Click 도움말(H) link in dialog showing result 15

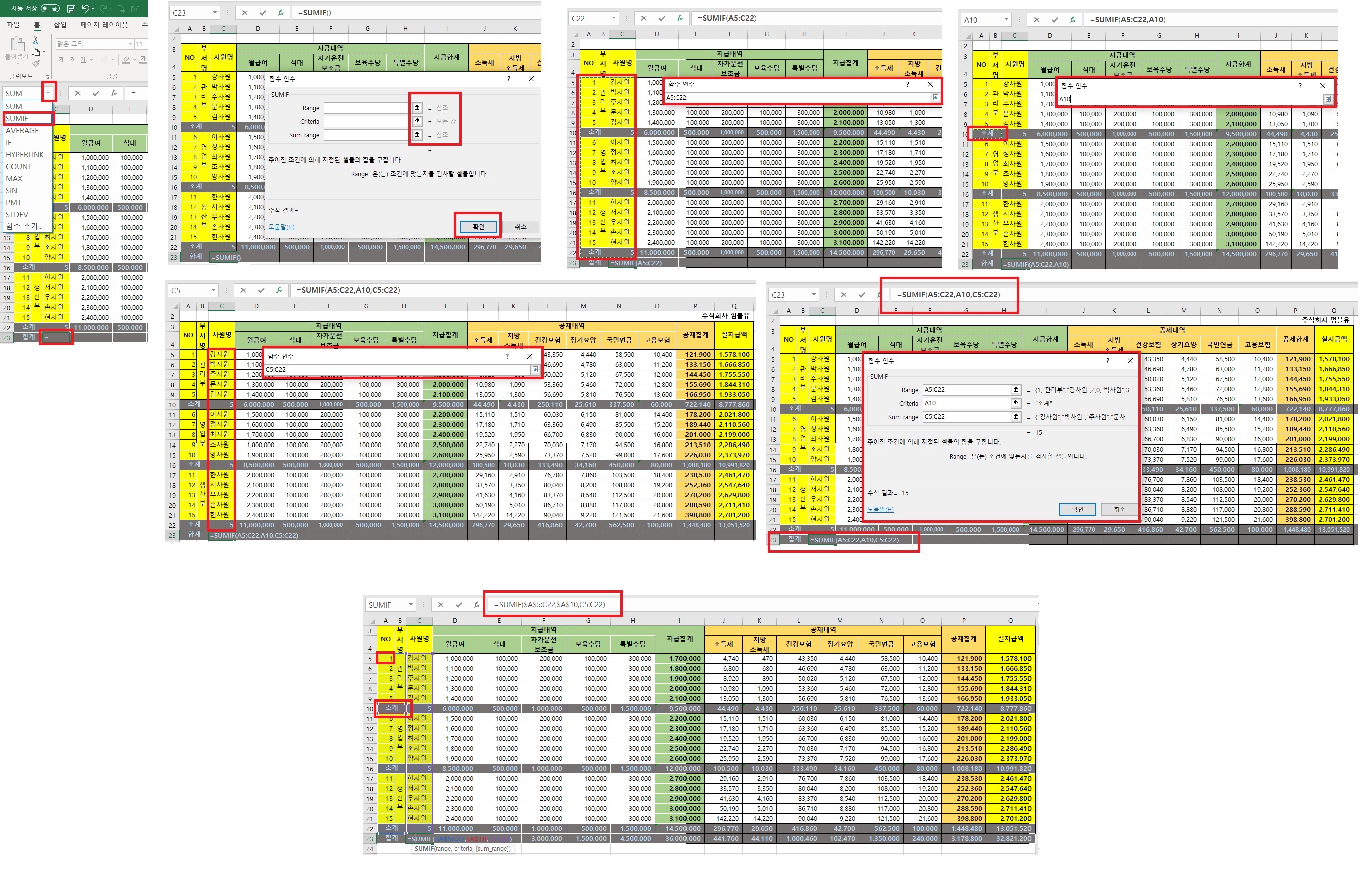click(x=880, y=509)
